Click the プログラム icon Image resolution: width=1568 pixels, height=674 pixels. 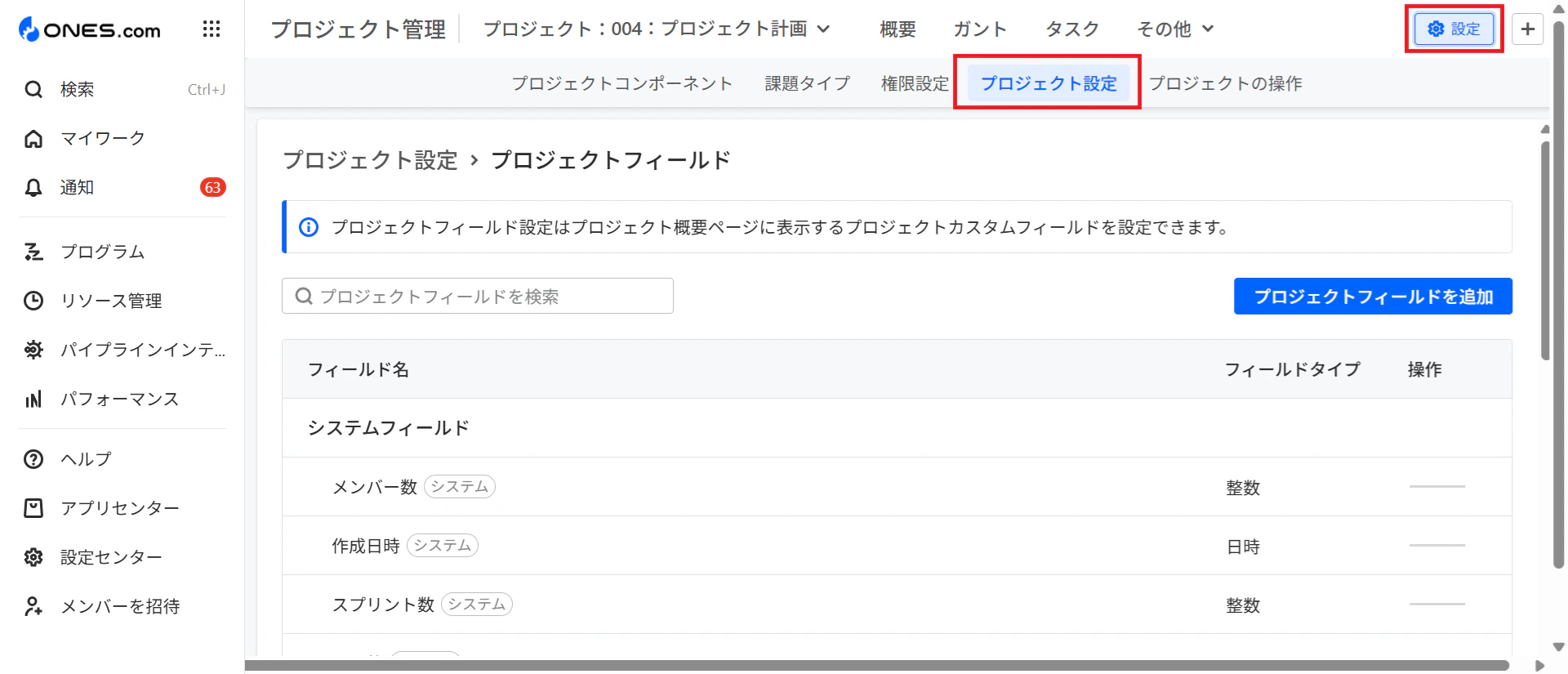click(33, 252)
